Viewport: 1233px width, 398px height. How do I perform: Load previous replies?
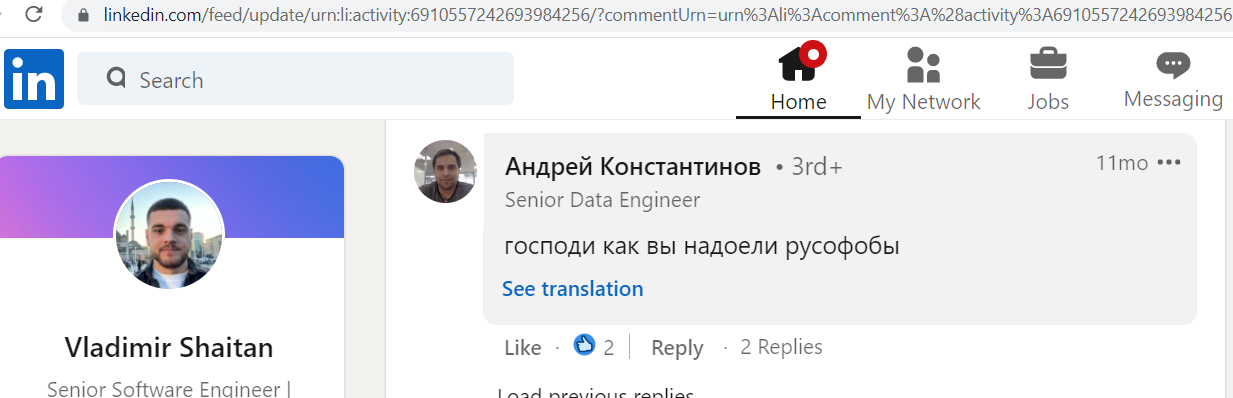(595, 392)
